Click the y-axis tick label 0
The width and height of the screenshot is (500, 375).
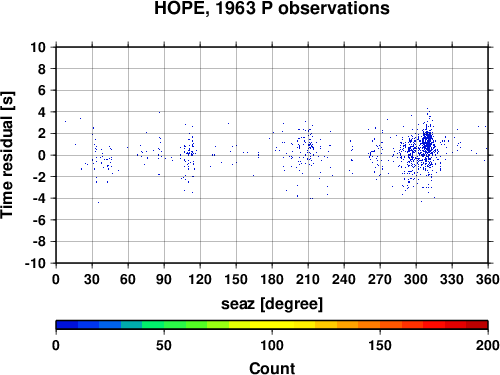coord(42,155)
